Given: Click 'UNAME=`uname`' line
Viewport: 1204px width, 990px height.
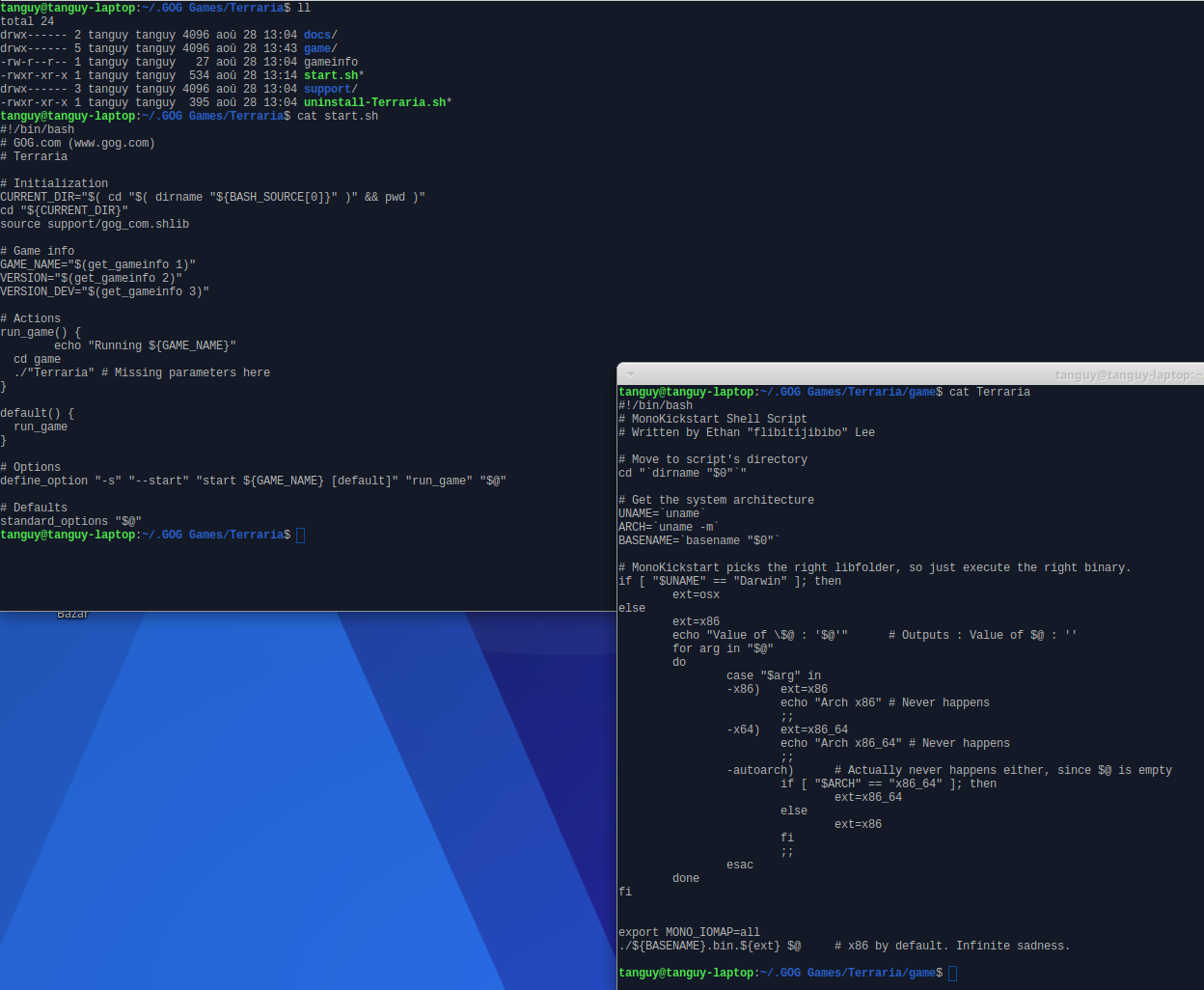Looking at the screenshot, I should [662, 513].
